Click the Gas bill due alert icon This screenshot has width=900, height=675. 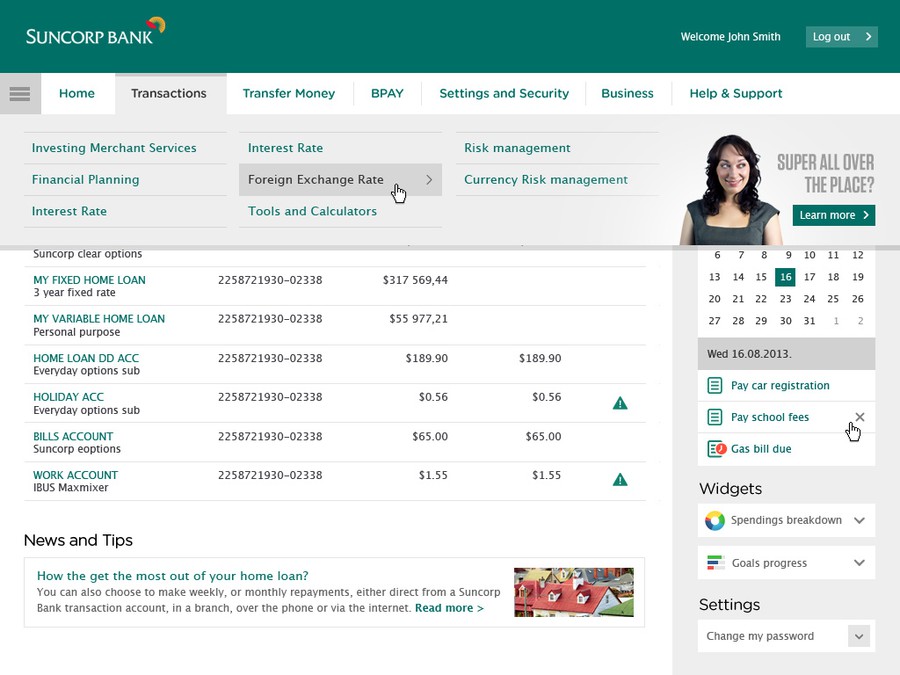click(715, 449)
